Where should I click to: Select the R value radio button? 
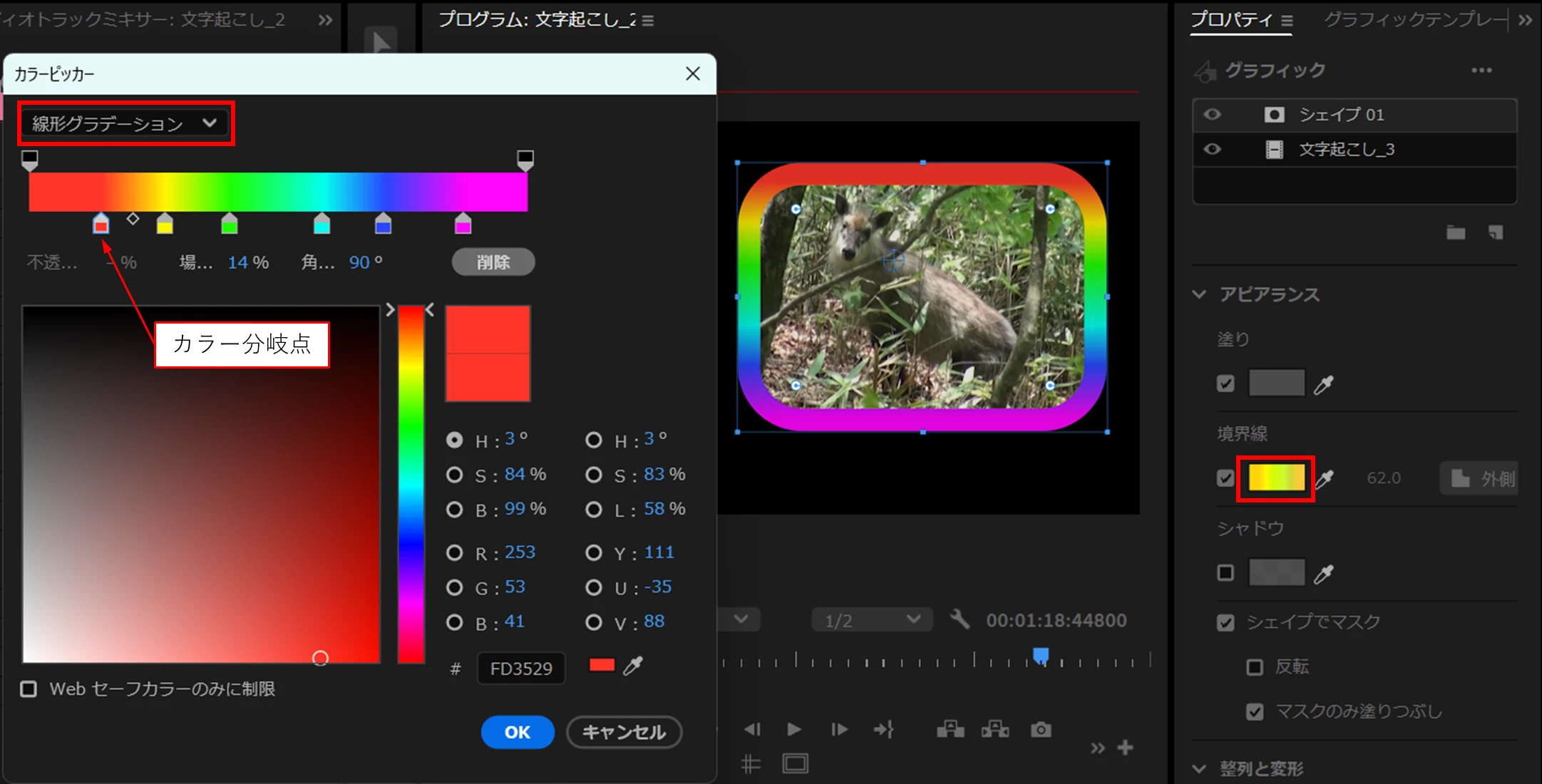(x=454, y=553)
